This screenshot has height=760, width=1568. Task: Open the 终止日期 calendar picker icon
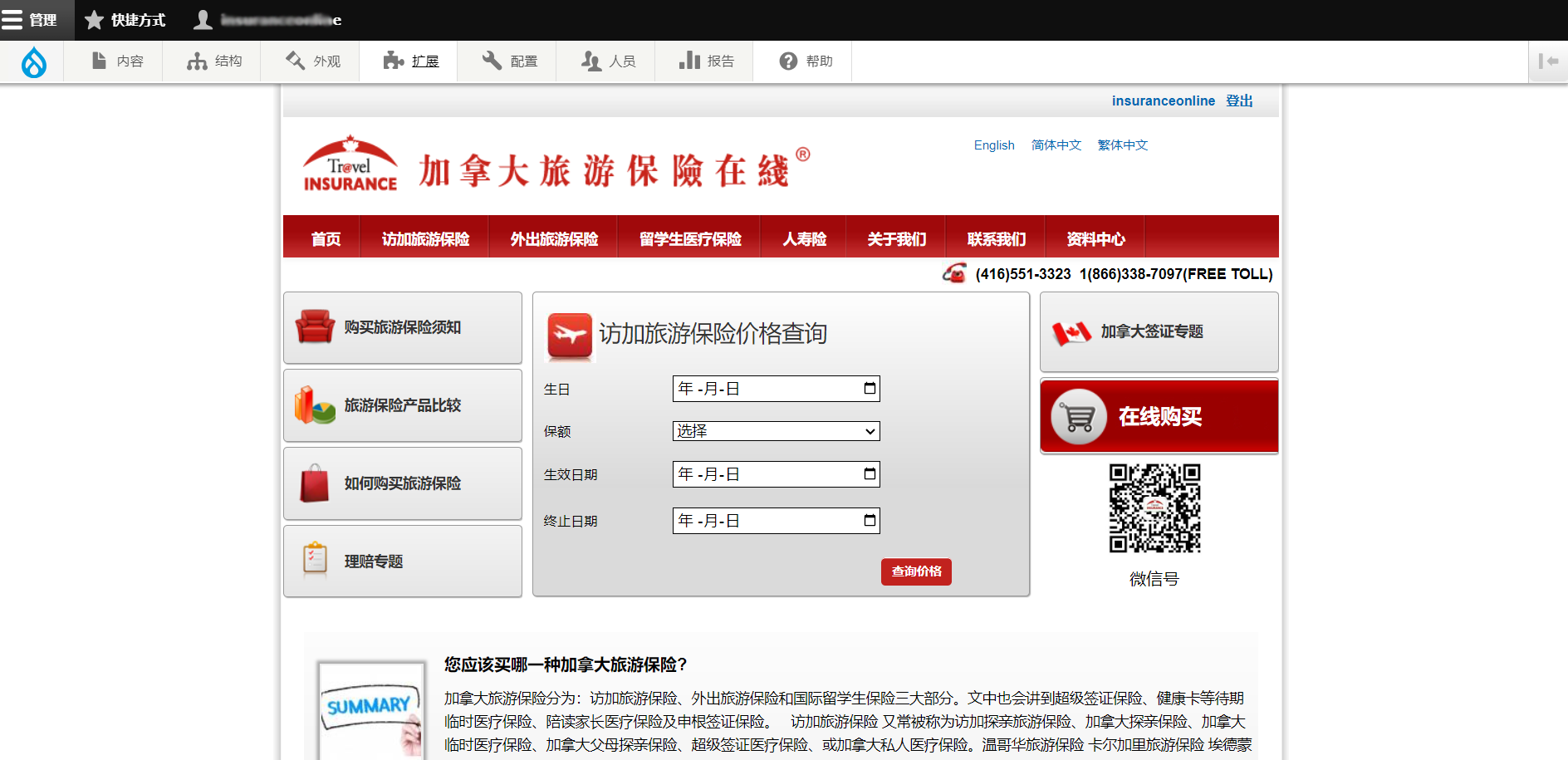click(x=870, y=520)
